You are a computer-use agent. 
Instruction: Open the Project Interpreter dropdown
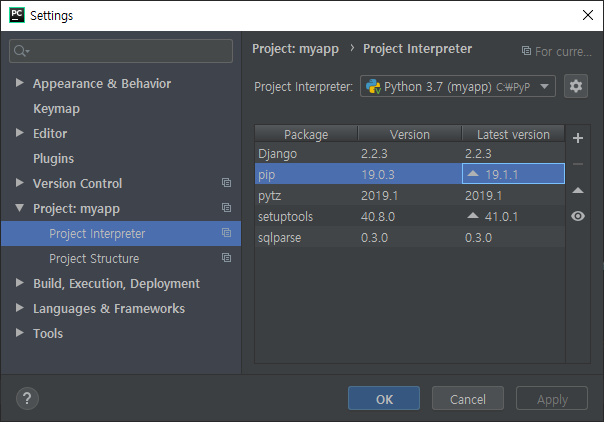[x=458, y=86]
